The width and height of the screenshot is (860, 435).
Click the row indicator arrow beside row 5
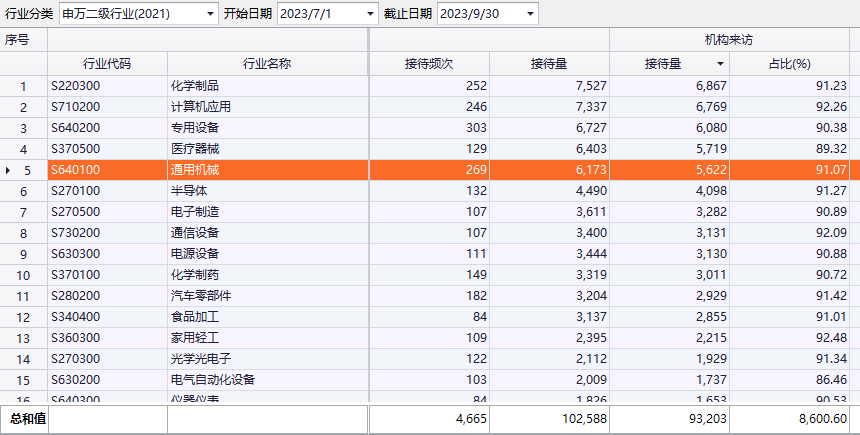tap(8, 170)
